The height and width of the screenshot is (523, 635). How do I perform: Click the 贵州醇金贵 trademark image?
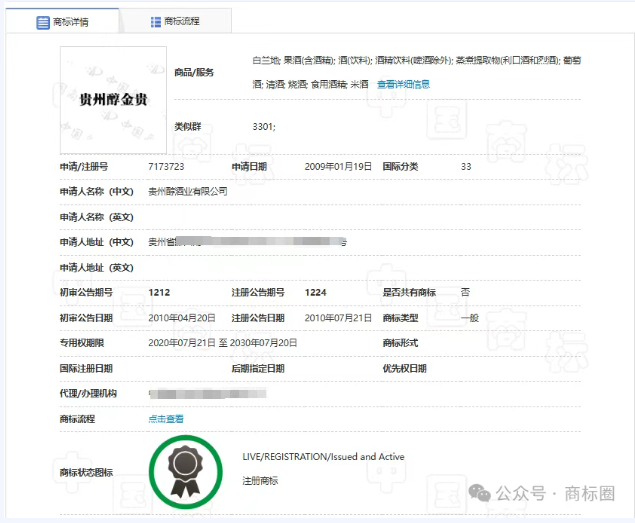113,98
